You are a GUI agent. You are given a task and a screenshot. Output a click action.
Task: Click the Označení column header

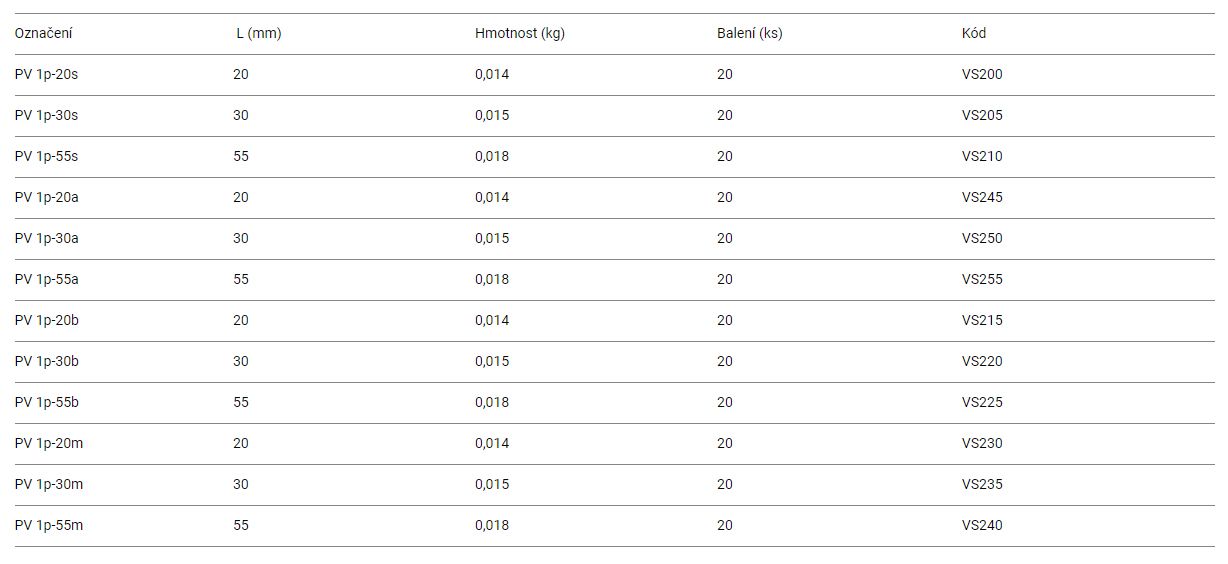[x=43, y=33]
